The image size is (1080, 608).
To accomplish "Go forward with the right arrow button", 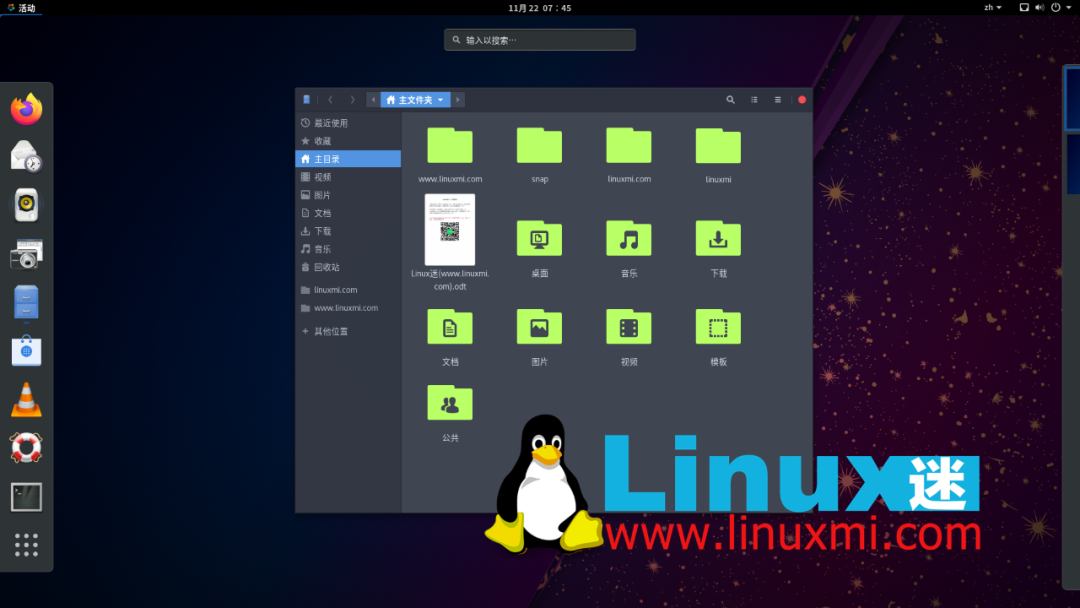I will click(352, 100).
